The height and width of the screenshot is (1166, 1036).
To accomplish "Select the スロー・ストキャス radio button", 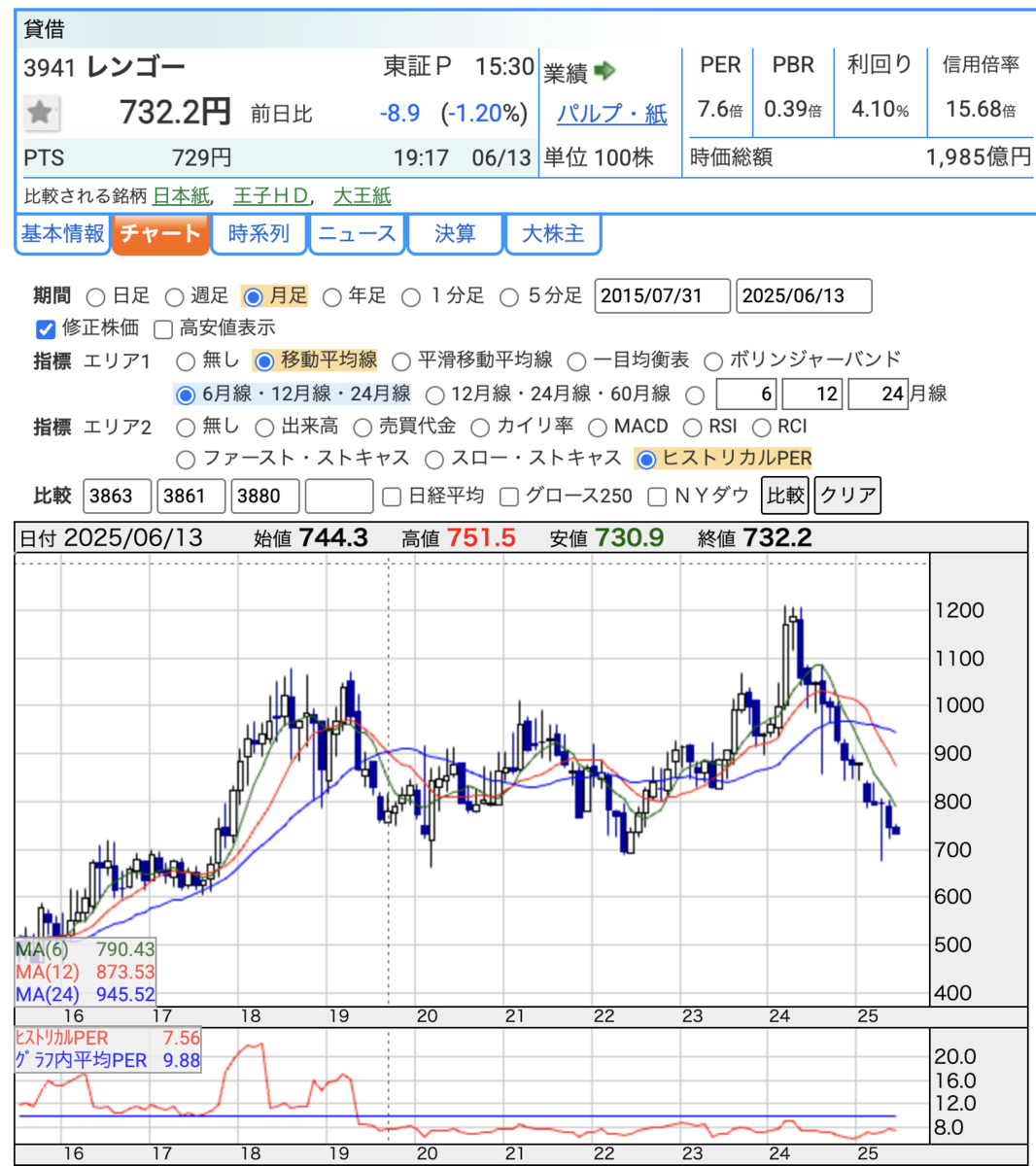I will pyautogui.click(x=434, y=460).
